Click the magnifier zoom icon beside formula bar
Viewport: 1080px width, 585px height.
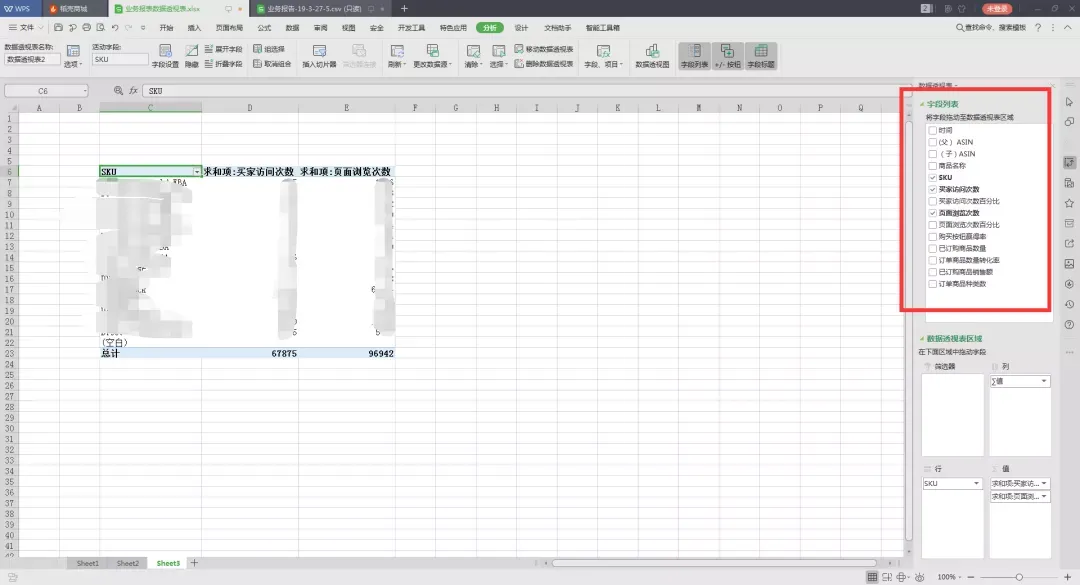(118, 91)
